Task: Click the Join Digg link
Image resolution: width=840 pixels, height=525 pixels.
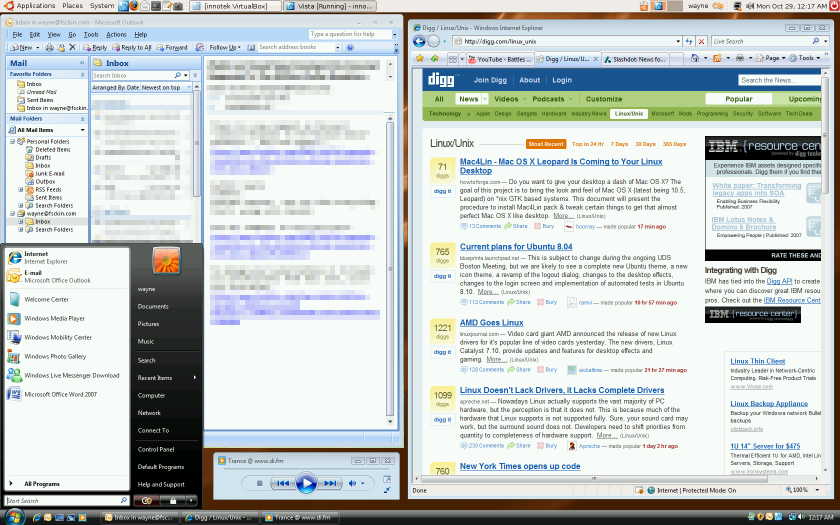Action: (490, 80)
